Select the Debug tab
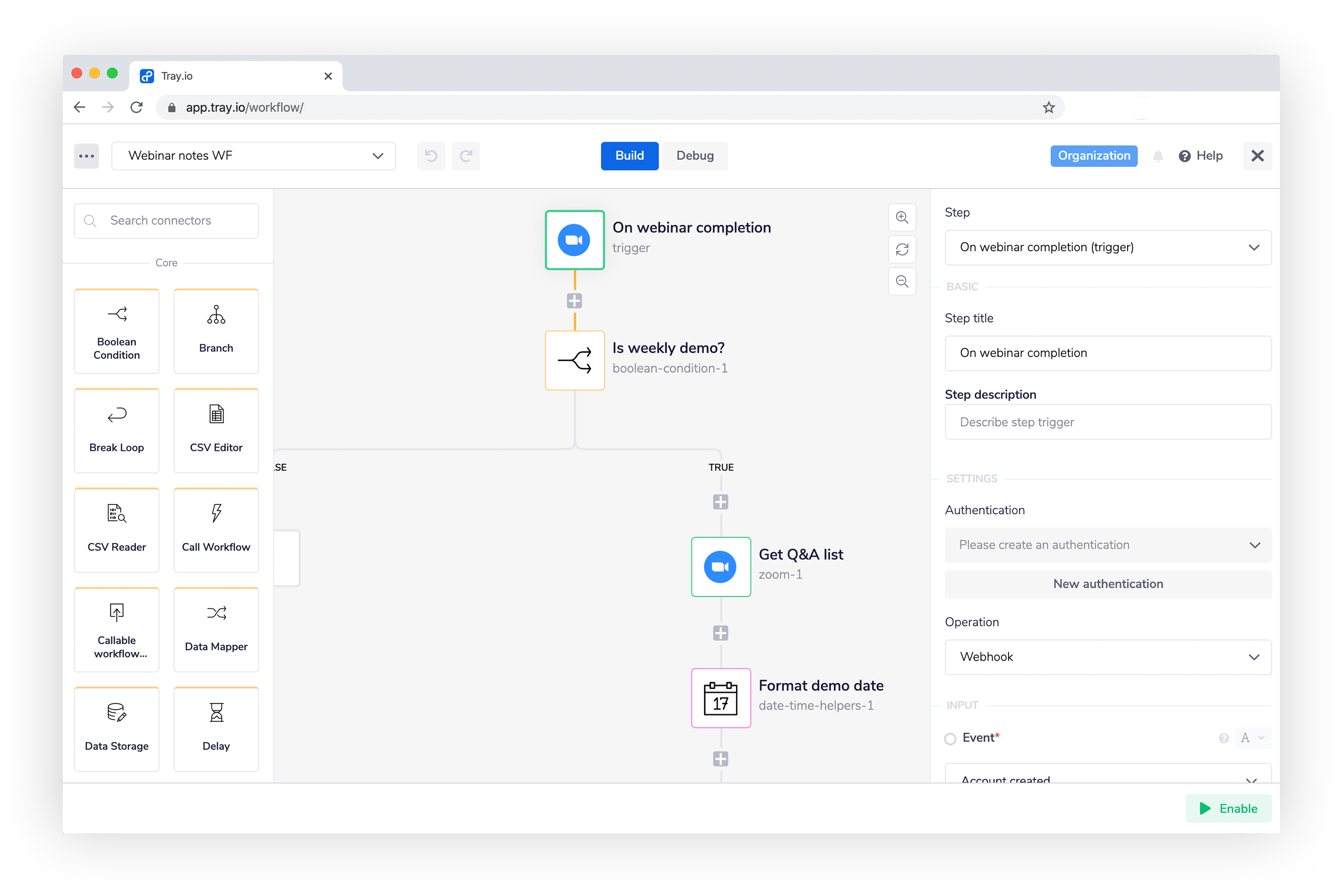1344x896 pixels. (696, 155)
